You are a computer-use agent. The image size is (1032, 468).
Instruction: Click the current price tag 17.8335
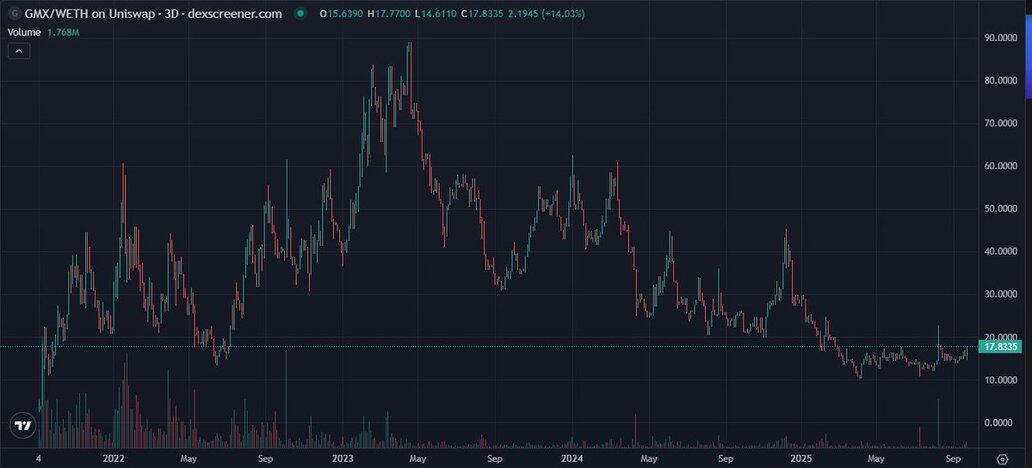[1000, 347]
